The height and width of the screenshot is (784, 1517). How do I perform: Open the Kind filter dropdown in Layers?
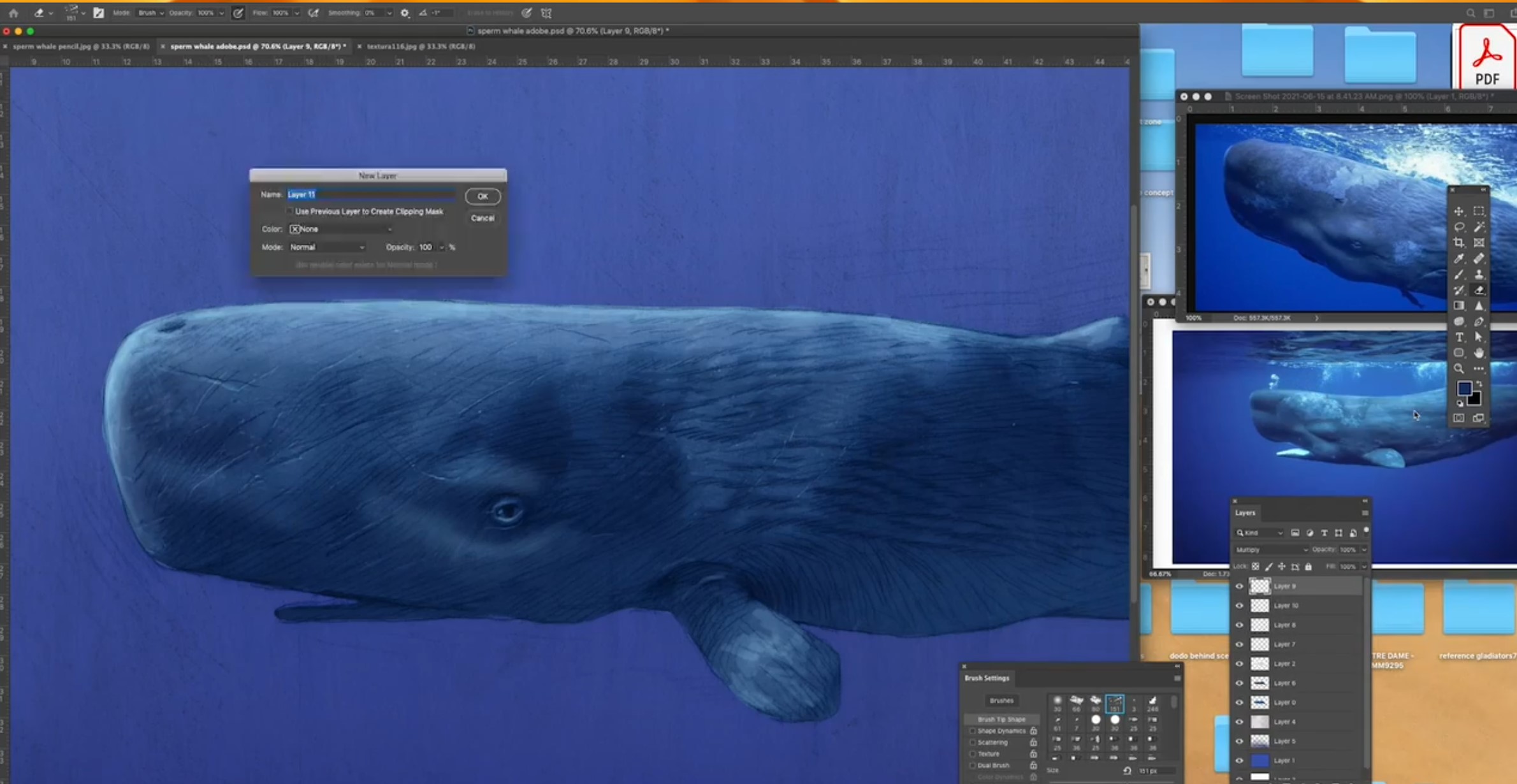tap(1259, 533)
